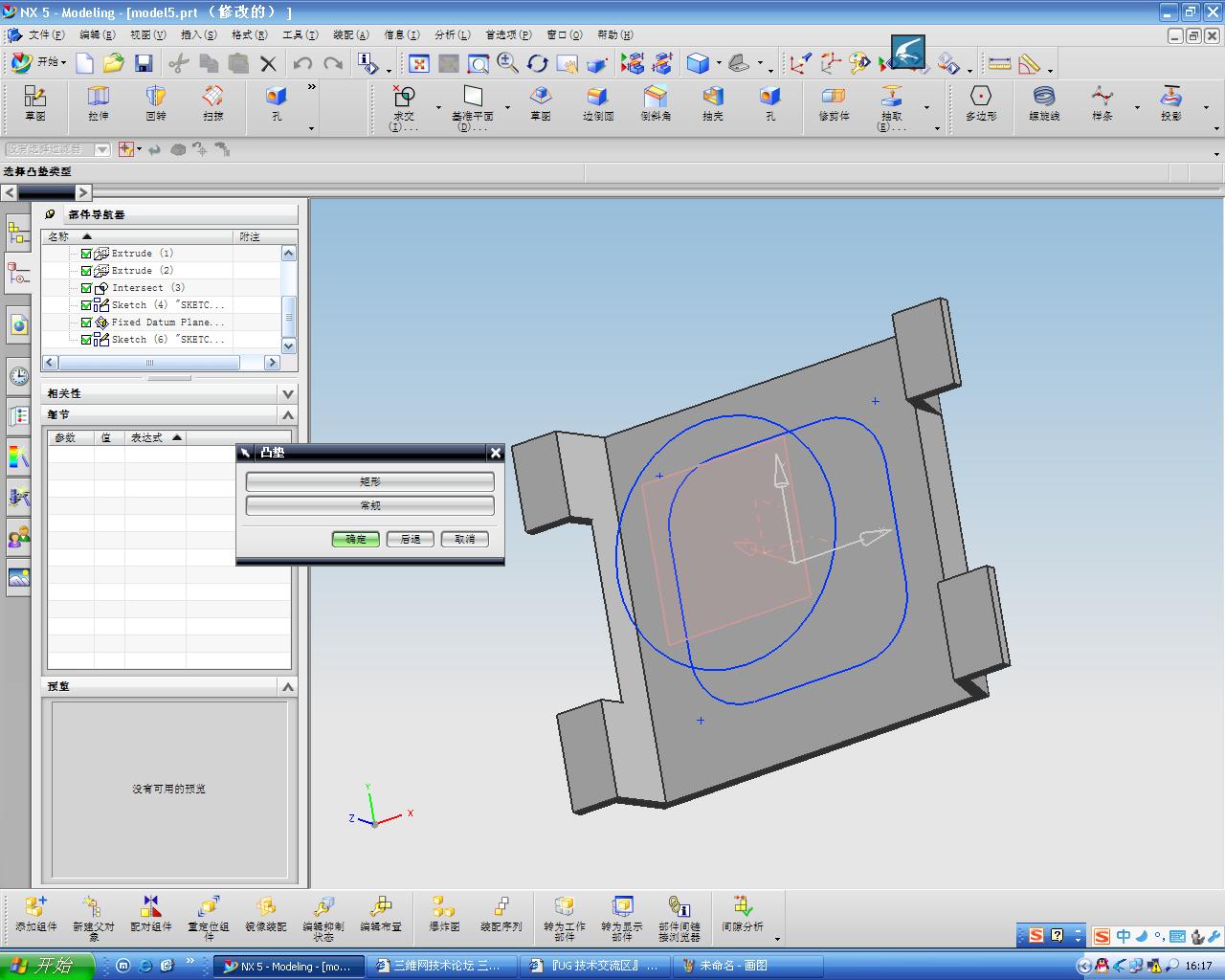Click the Save icon in toolbar
Viewport: 1225px width, 980px height.
(144, 64)
